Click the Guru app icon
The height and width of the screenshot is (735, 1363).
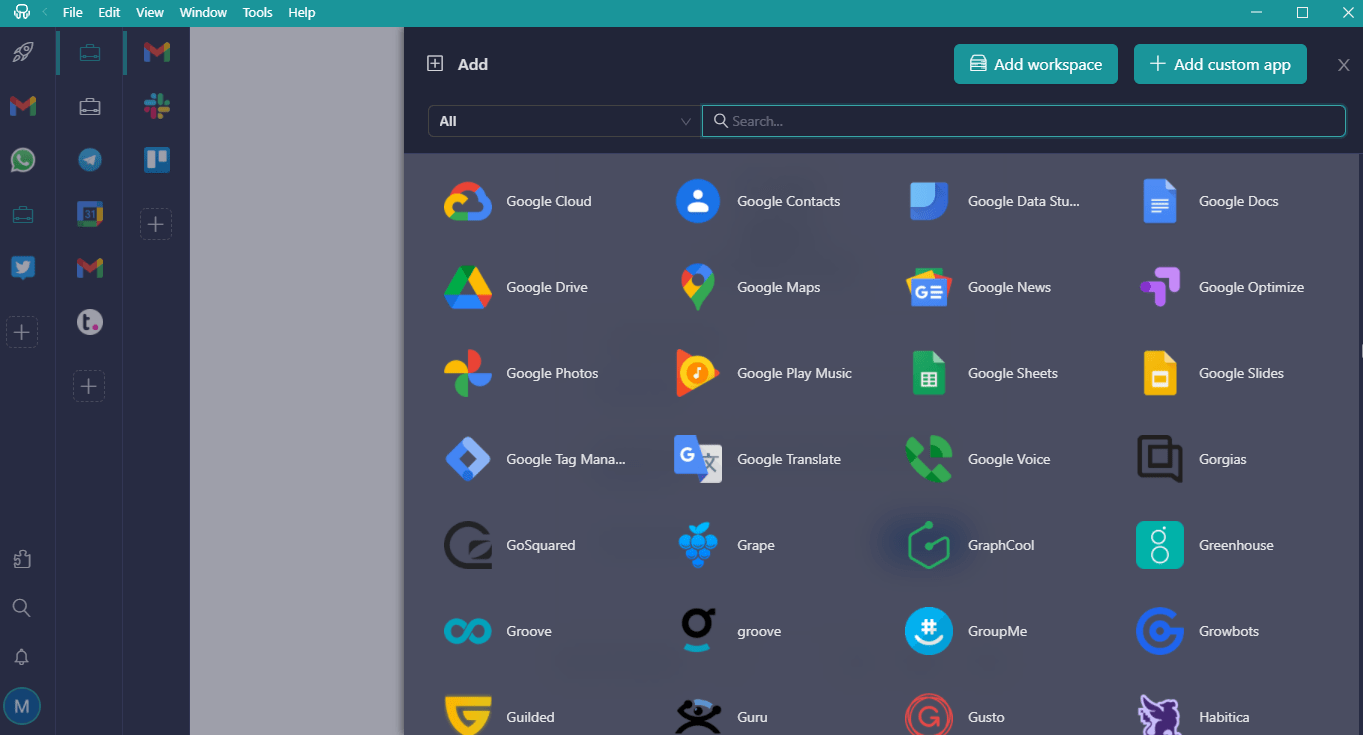point(698,717)
